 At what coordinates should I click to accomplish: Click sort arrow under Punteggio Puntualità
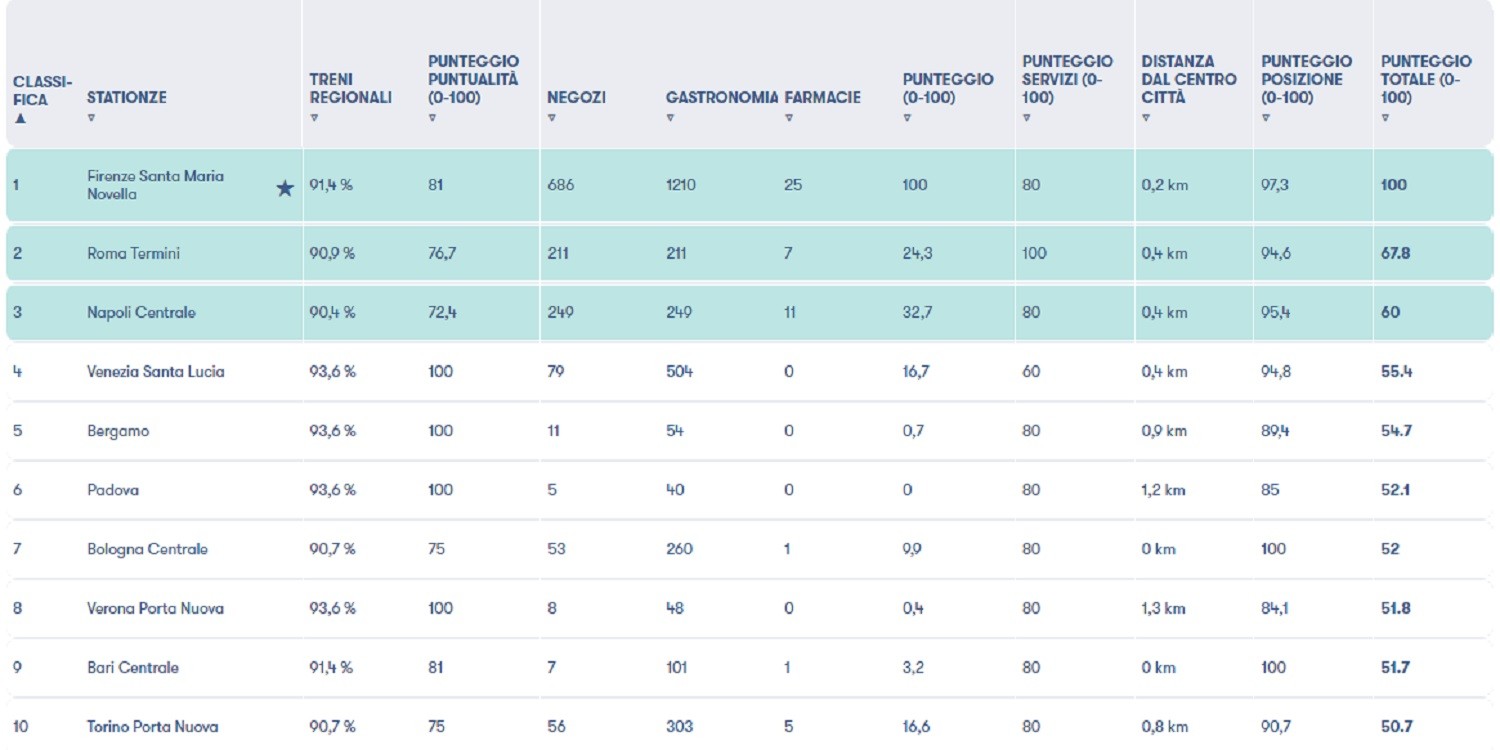point(432,118)
